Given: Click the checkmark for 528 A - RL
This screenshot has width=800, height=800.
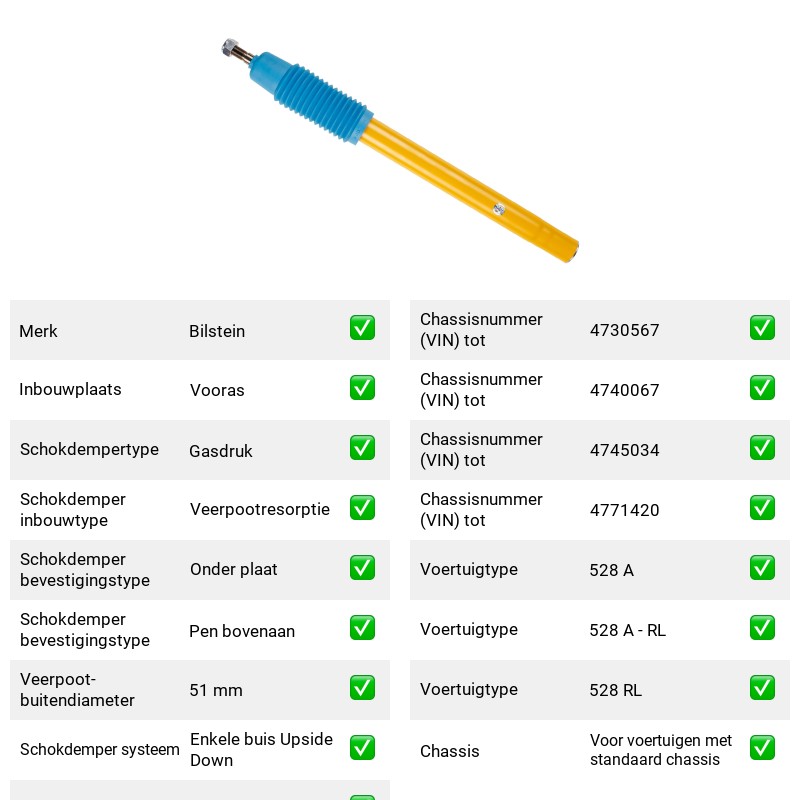Looking at the screenshot, I should pos(762,628).
